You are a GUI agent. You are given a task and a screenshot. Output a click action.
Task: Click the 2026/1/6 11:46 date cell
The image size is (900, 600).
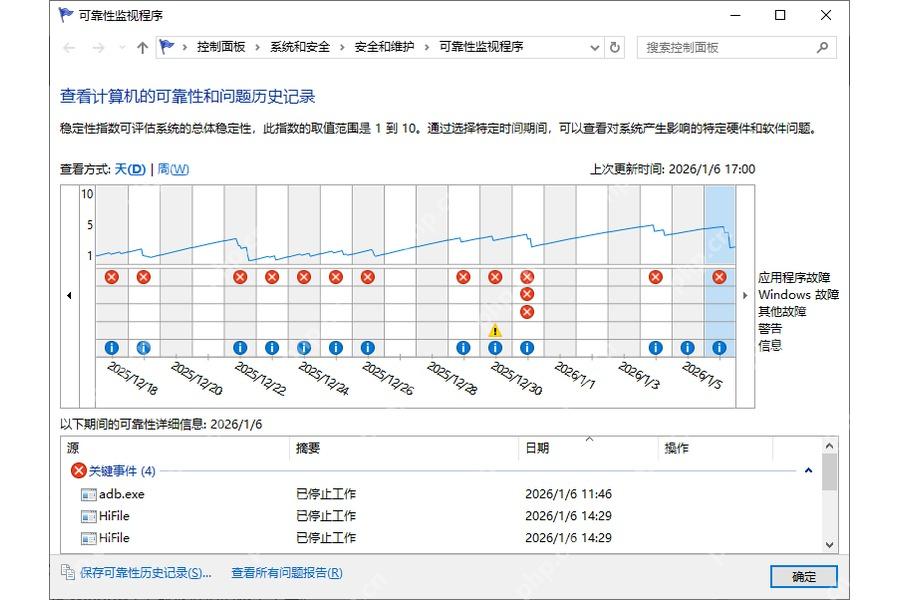[x=568, y=494]
